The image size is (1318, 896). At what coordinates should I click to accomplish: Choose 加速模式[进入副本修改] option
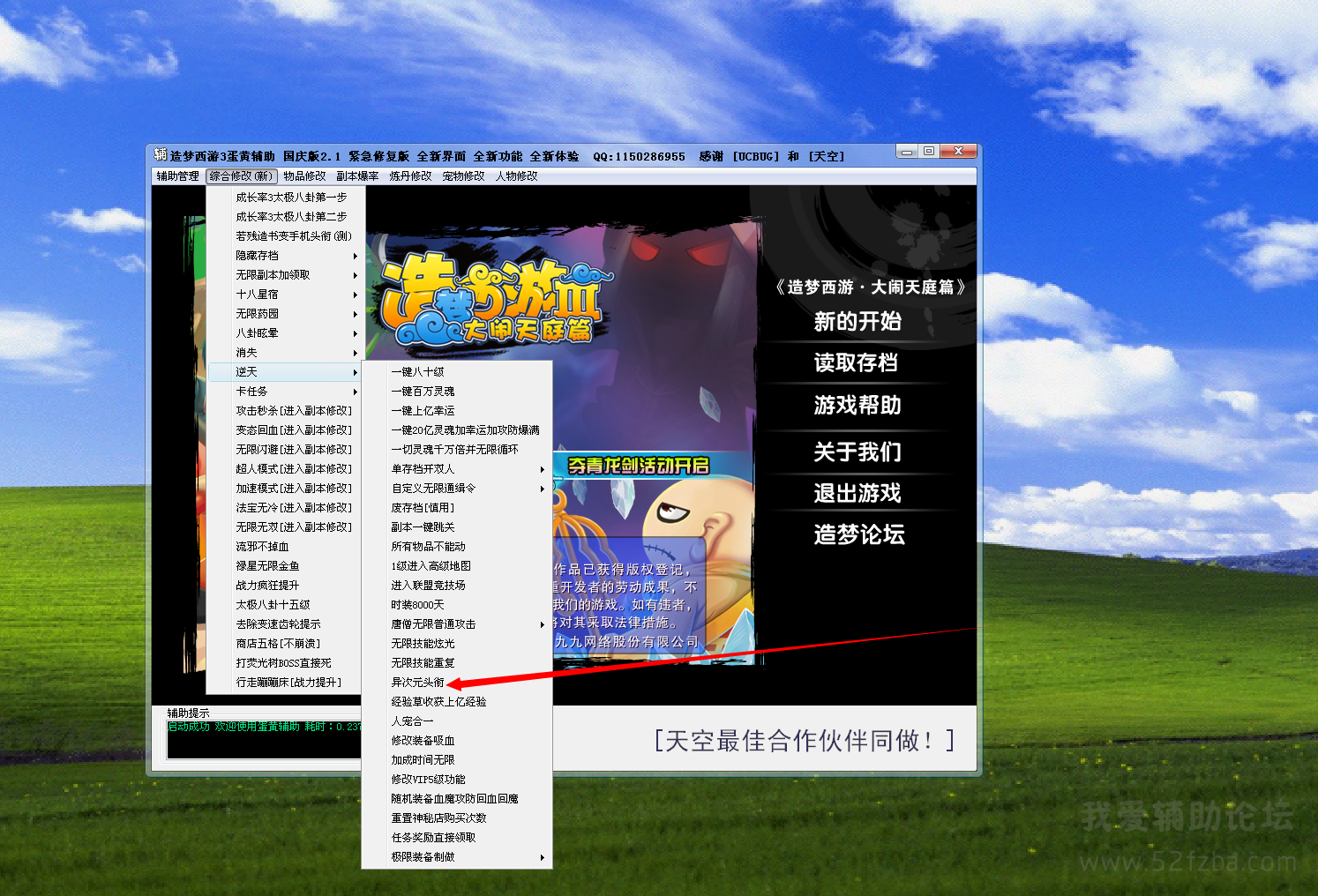(x=284, y=489)
